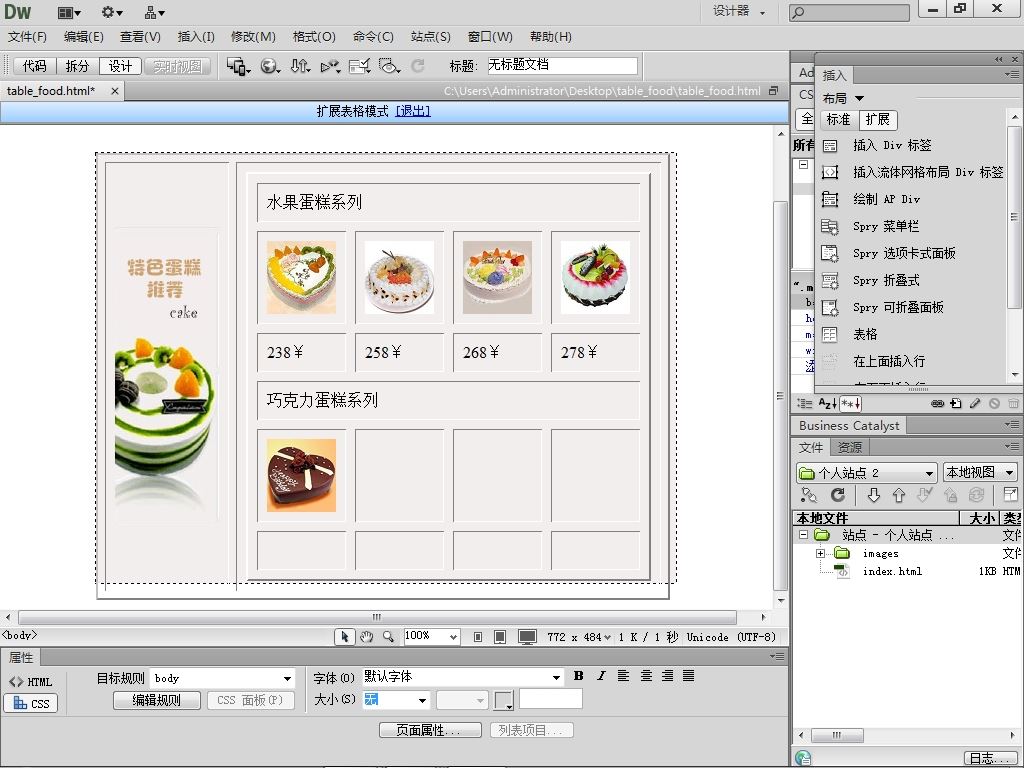Viewport: 1024px width, 768px height.
Task: Open the layout menu icon in title bar
Action: [69, 12]
